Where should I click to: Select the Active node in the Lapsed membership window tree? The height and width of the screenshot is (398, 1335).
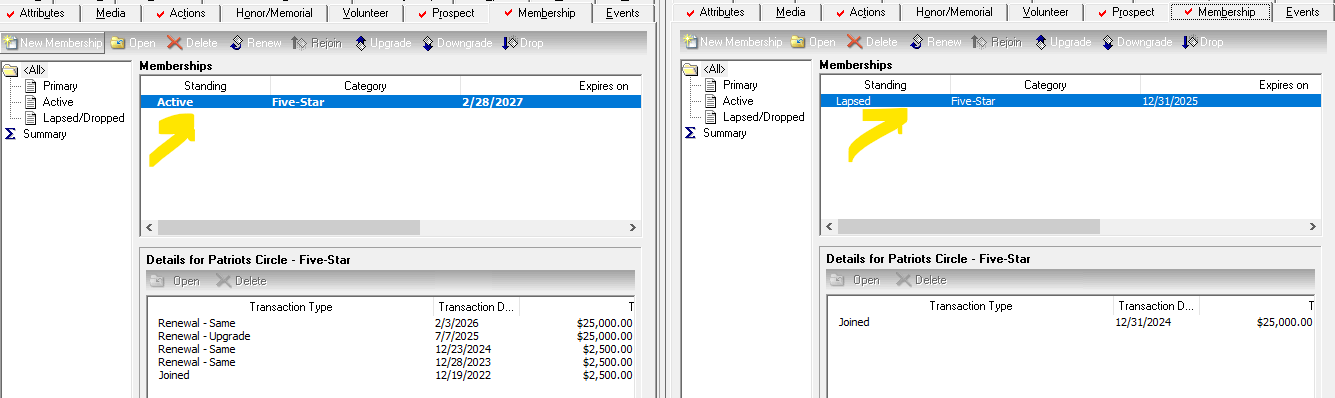pyautogui.click(x=728, y=101)
